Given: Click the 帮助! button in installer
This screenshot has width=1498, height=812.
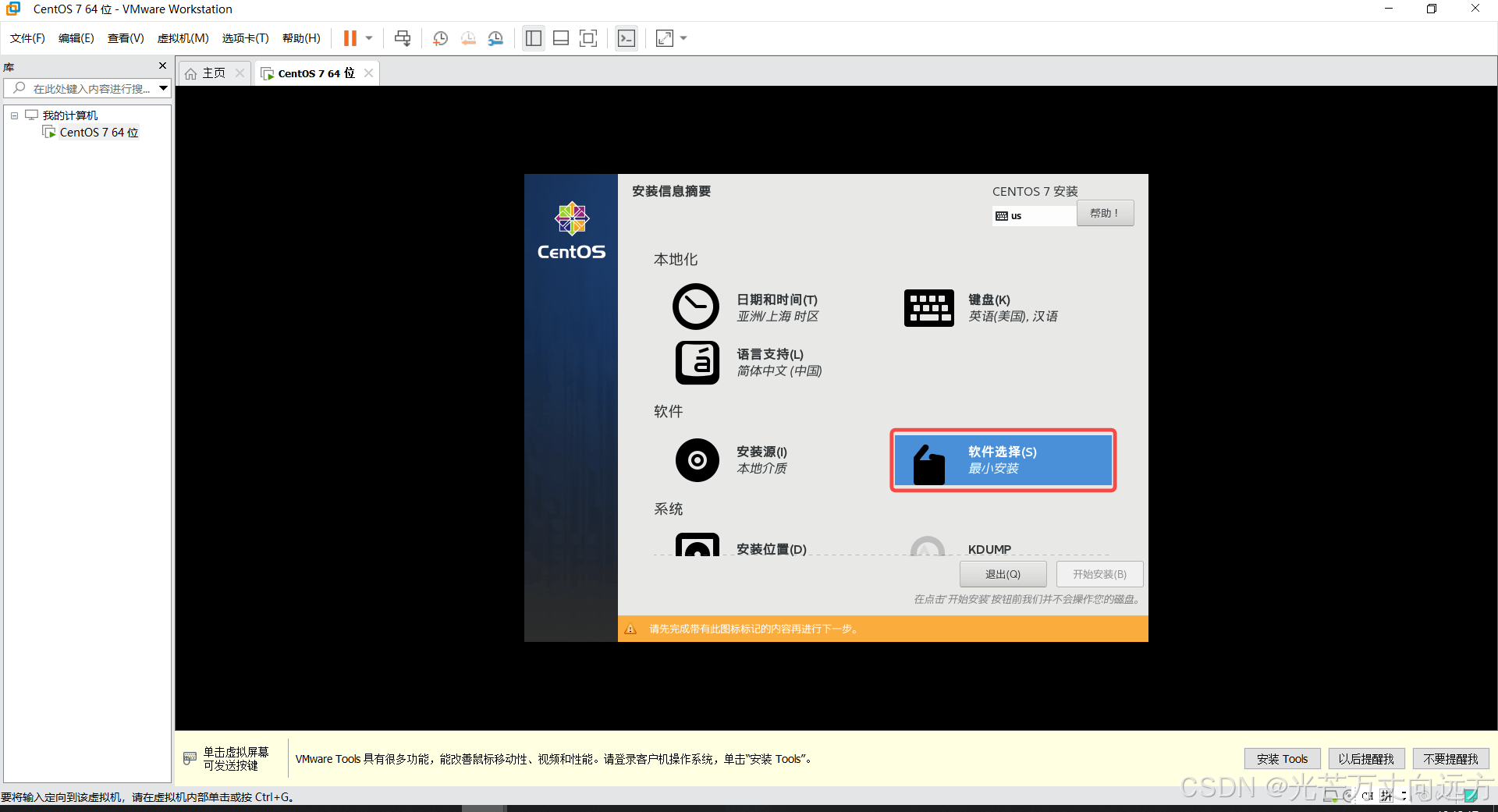Looking at the screenshot, I should 1105,213.
